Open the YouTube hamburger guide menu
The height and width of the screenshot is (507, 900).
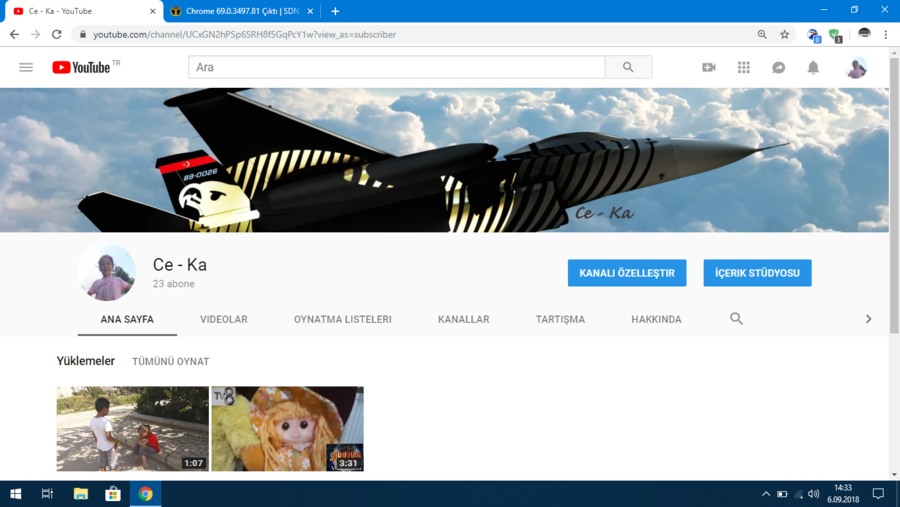[x=26, y=67]
